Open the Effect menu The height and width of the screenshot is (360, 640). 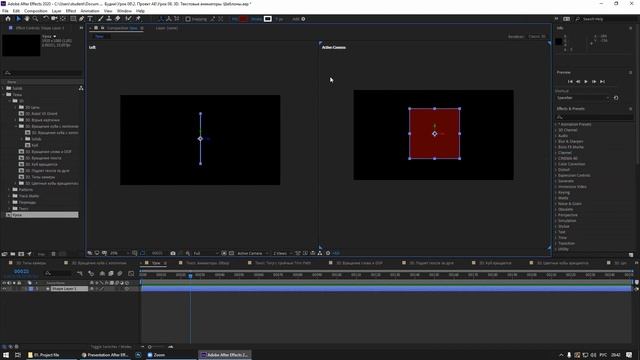click(x=71, y=11)
